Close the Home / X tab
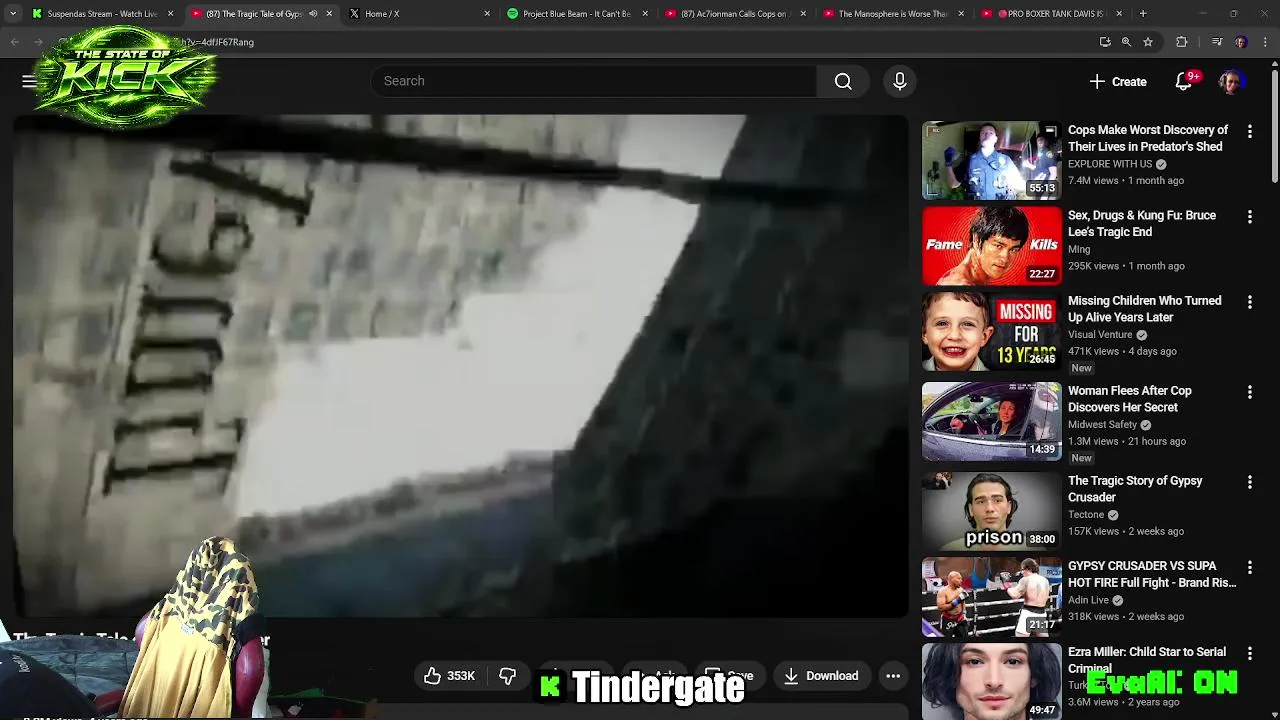1280x720 pixels. point(487,14)
